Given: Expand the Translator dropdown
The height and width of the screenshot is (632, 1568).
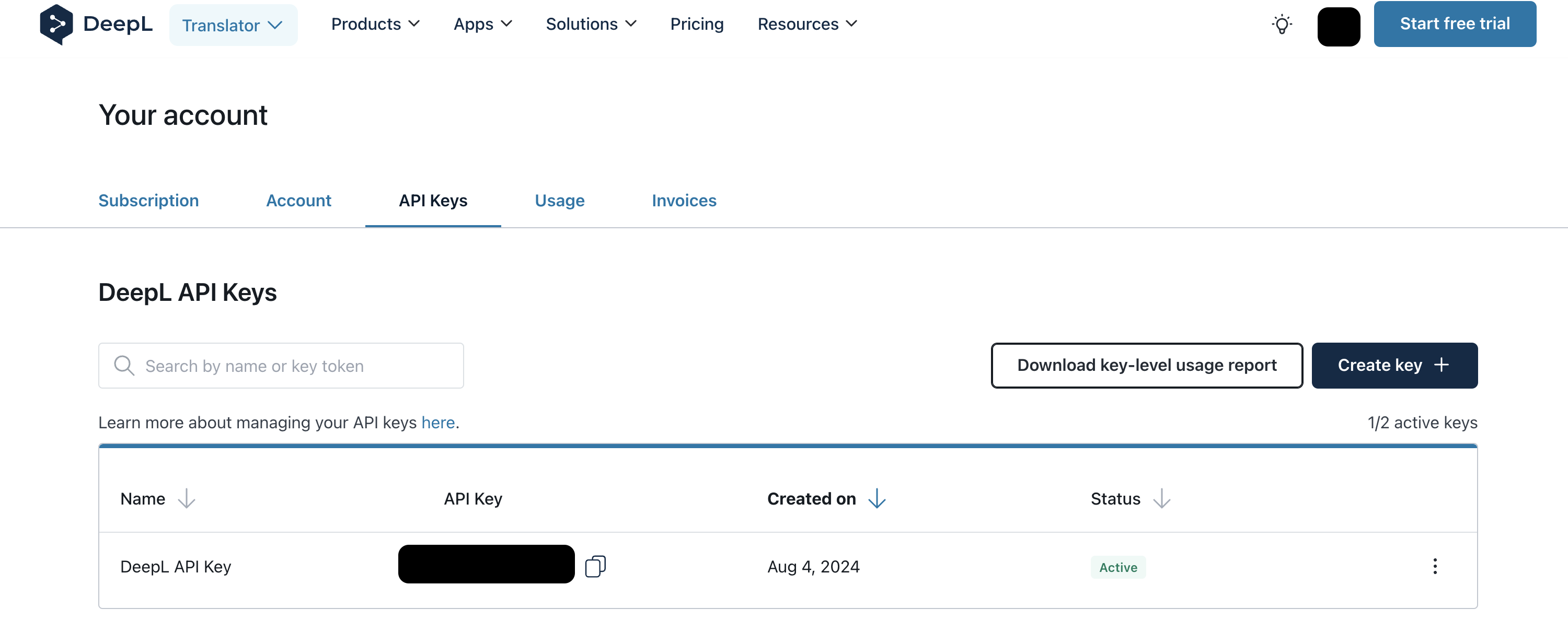Looking at the screenshot, I should [x=233, y=25].
